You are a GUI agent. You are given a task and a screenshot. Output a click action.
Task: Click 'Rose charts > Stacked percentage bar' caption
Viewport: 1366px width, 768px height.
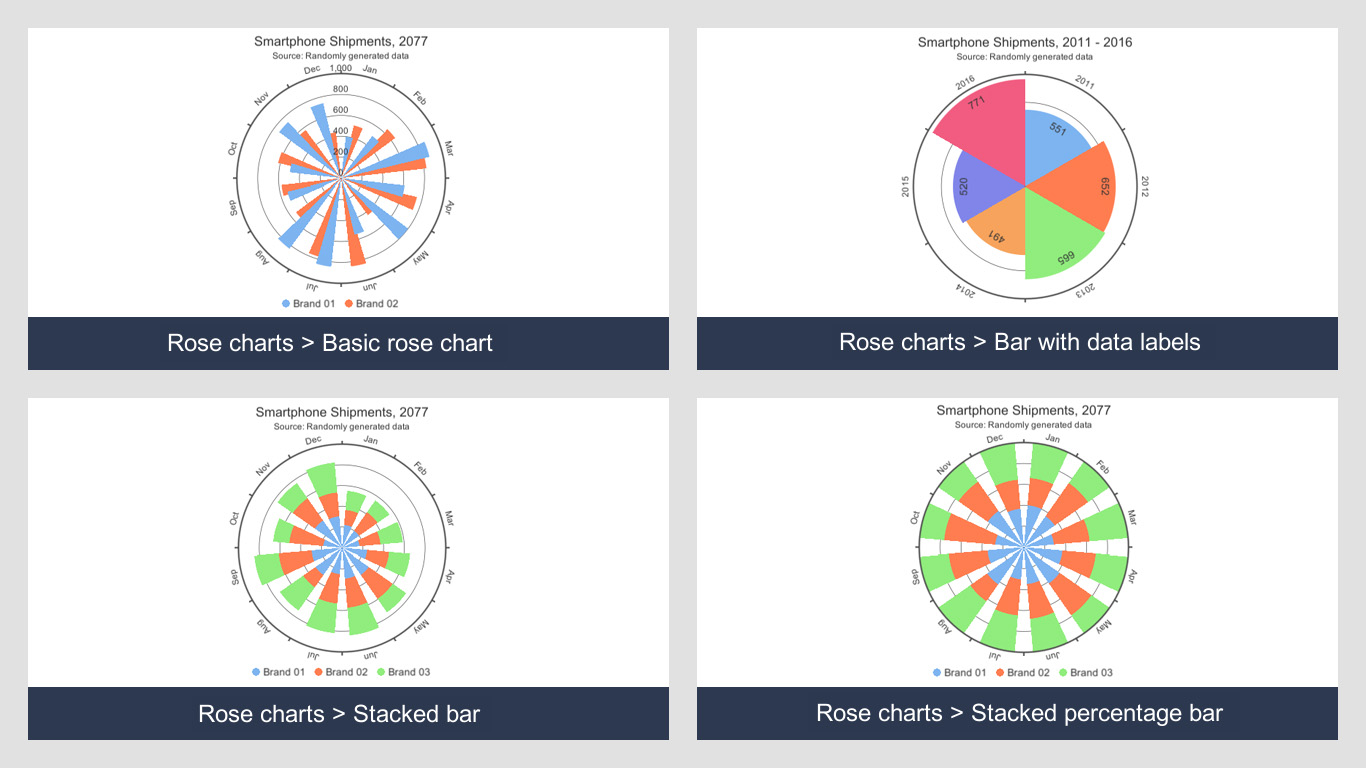coord(1019,713)
